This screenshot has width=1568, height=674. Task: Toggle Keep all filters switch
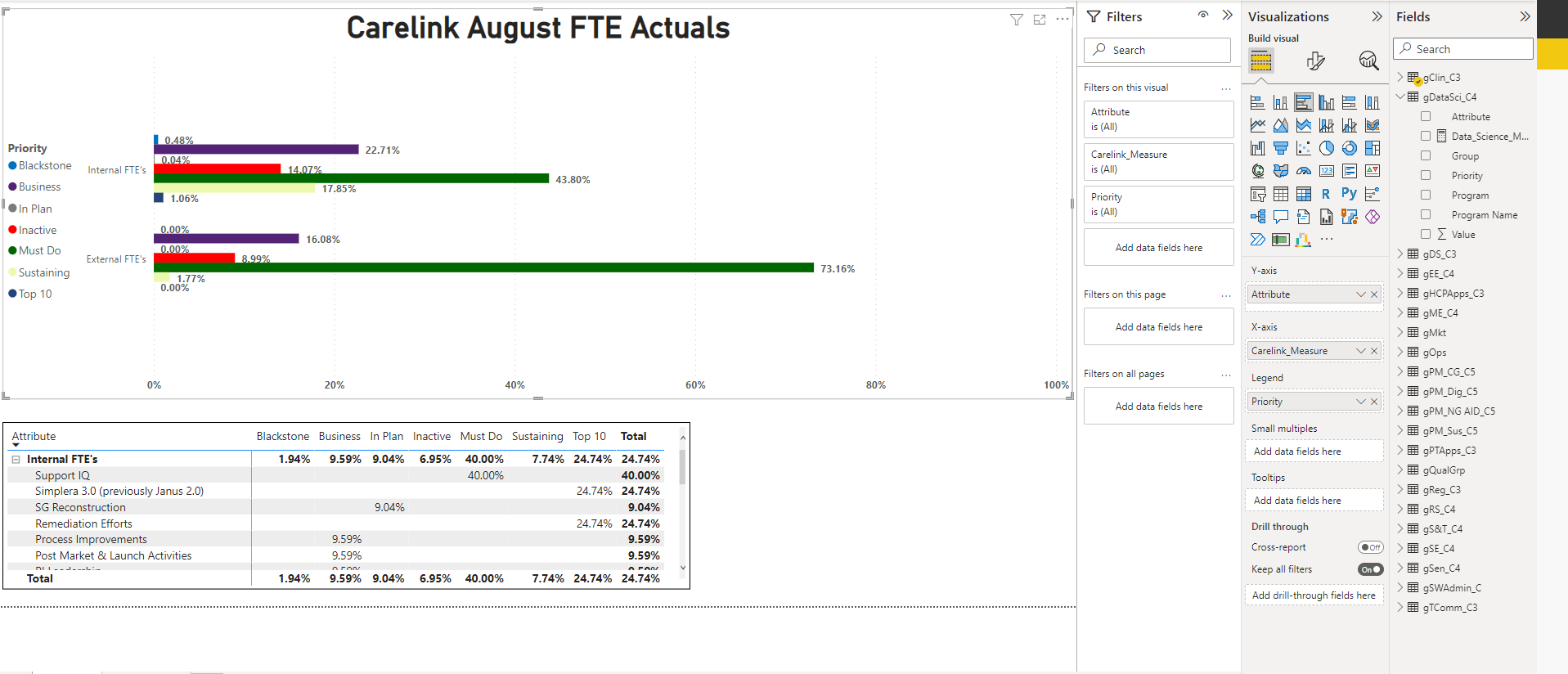coord(1371,569)
